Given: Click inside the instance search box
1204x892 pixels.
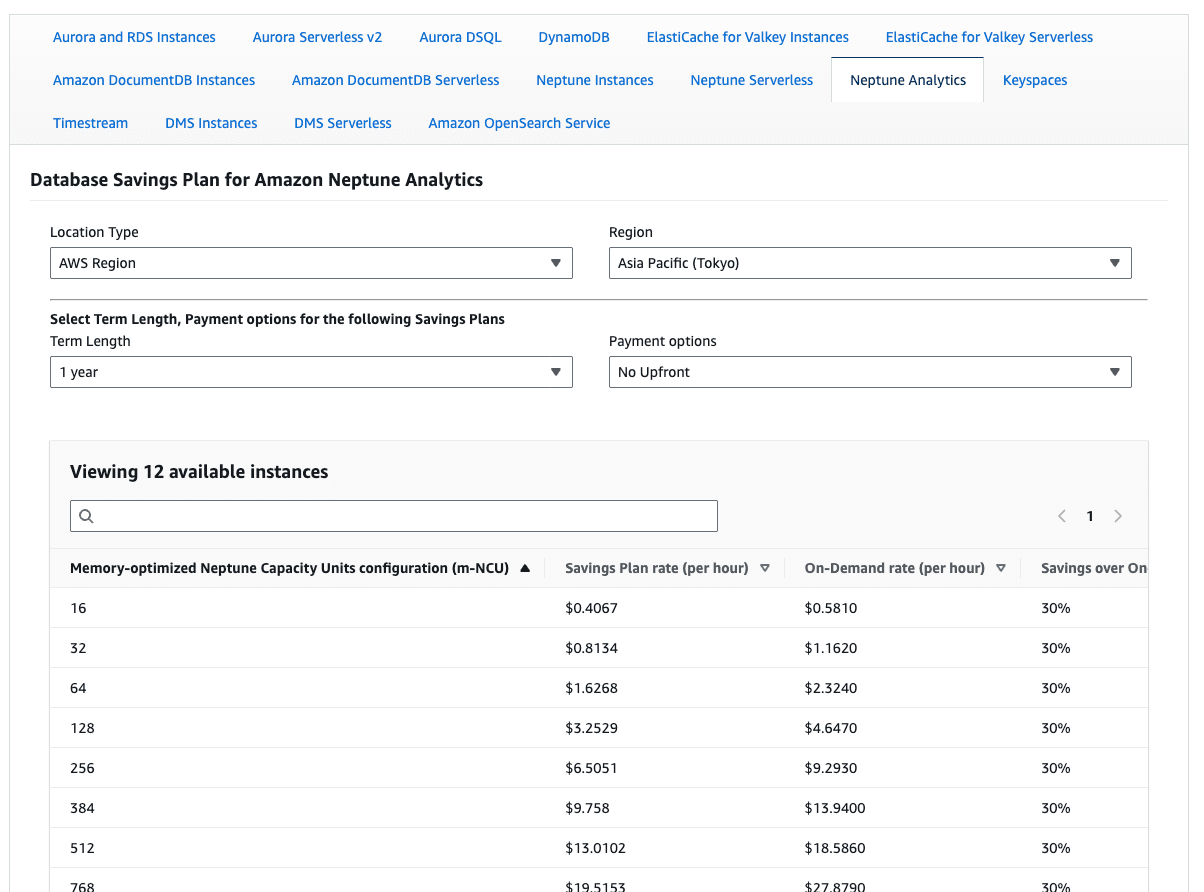Looking at the screenshot, I should coord(393,516).
